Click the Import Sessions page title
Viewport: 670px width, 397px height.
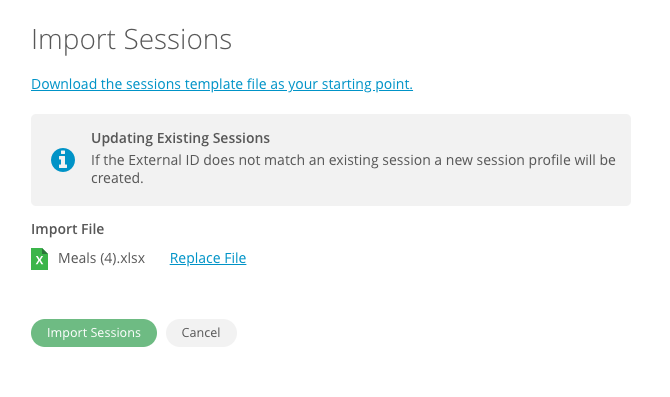[132, 39]
